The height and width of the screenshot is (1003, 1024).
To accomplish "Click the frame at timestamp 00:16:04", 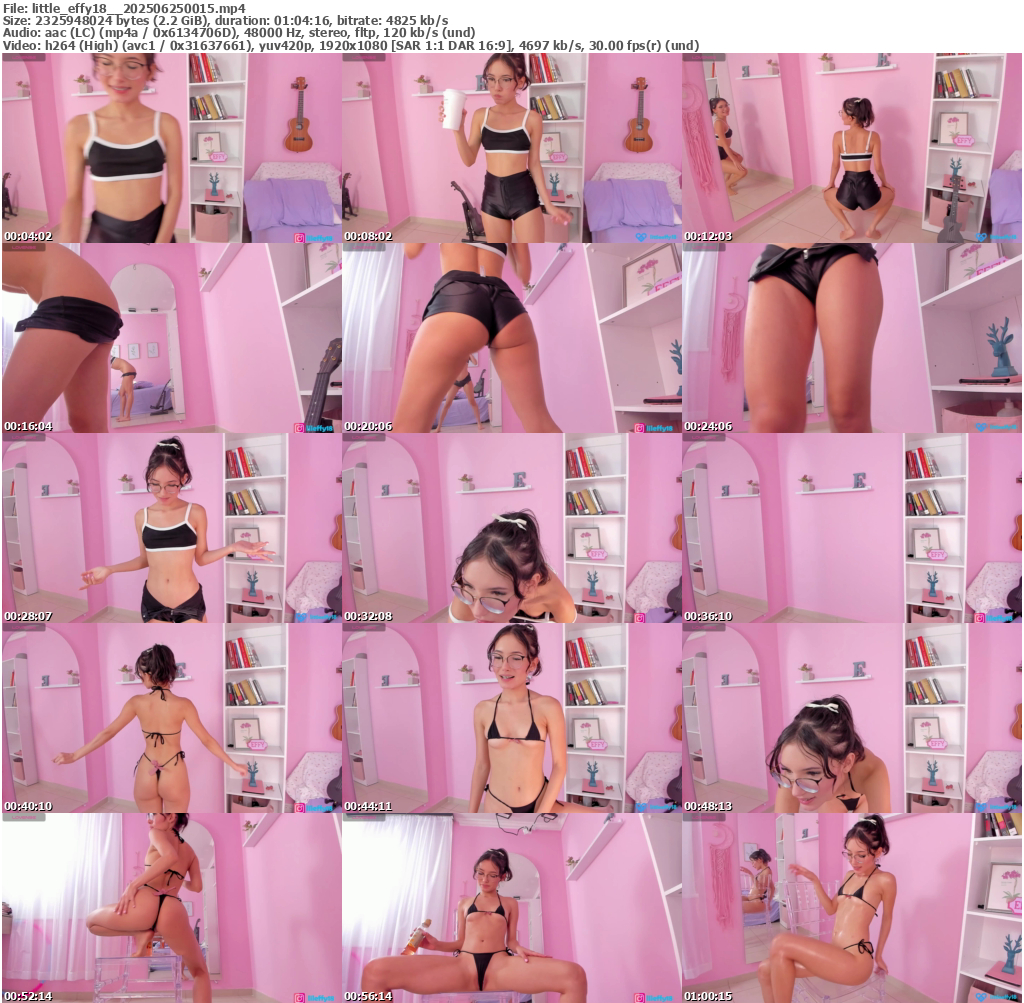I will pos(171,338).
